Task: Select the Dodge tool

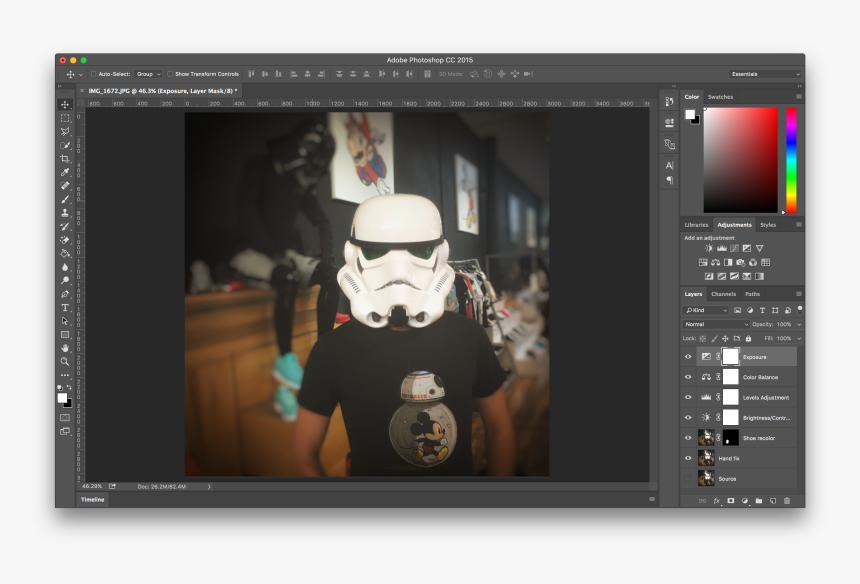Action: 65,280
